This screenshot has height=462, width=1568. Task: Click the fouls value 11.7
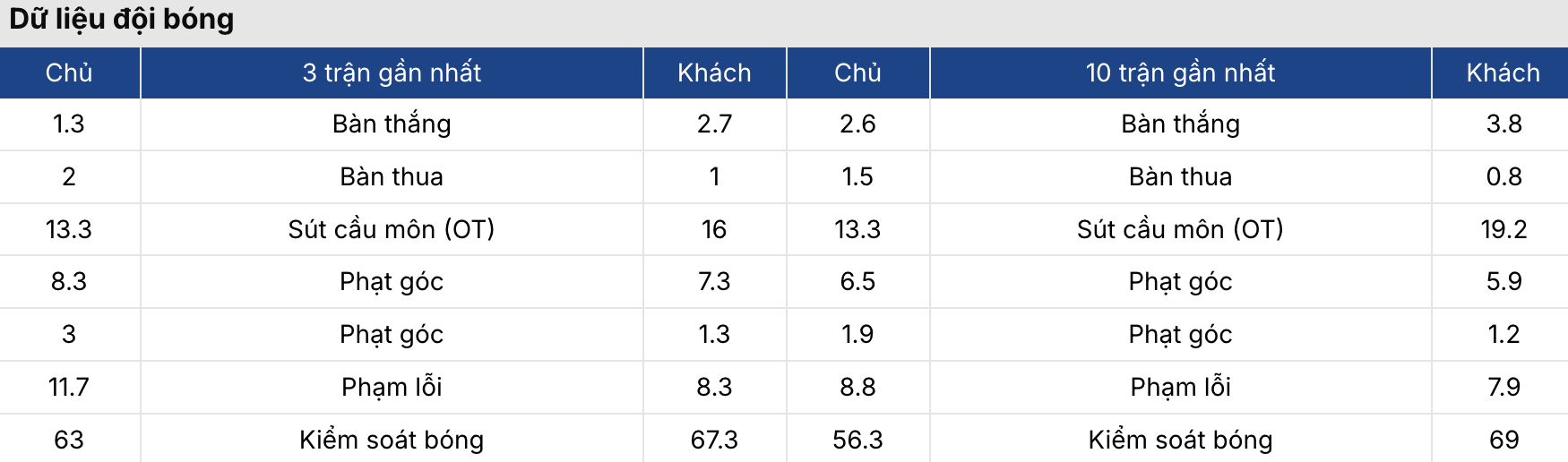(x=69, y=387)
